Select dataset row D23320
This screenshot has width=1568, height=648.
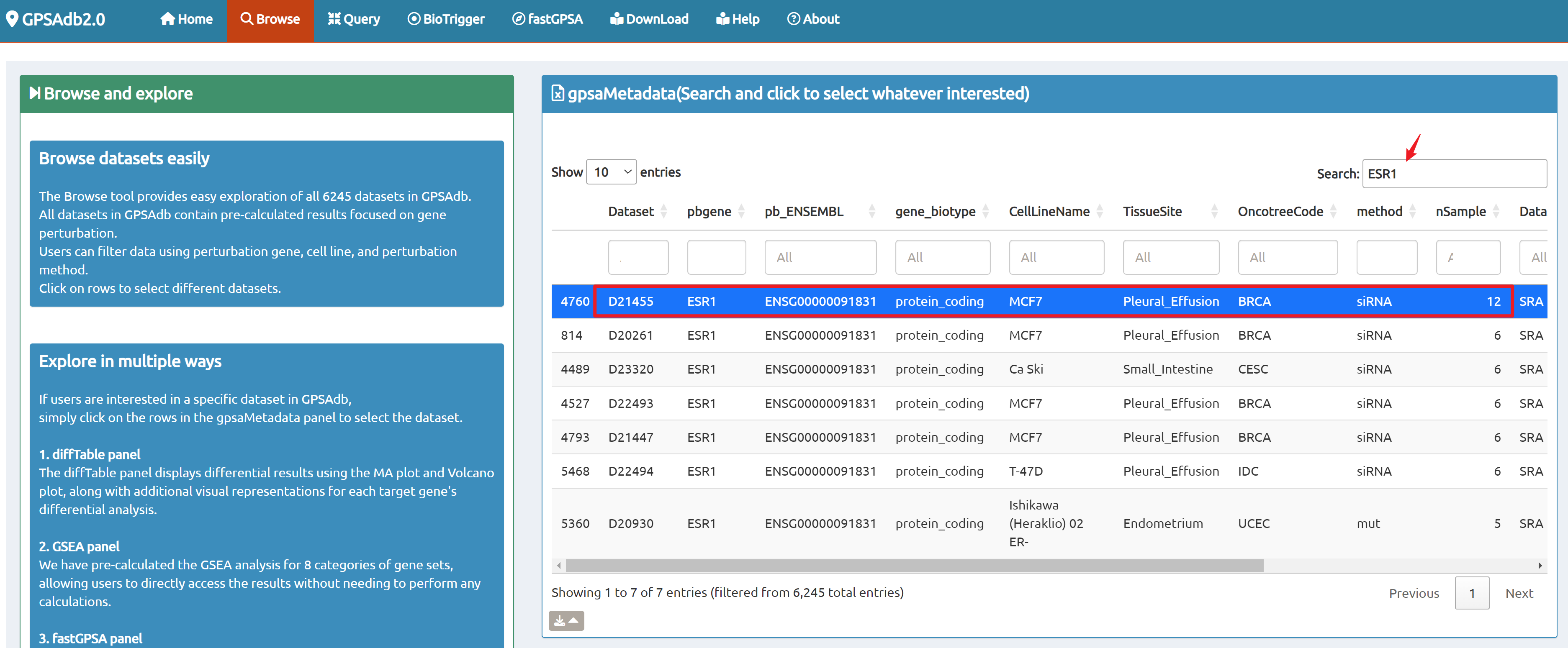[x=1049, y=369]
